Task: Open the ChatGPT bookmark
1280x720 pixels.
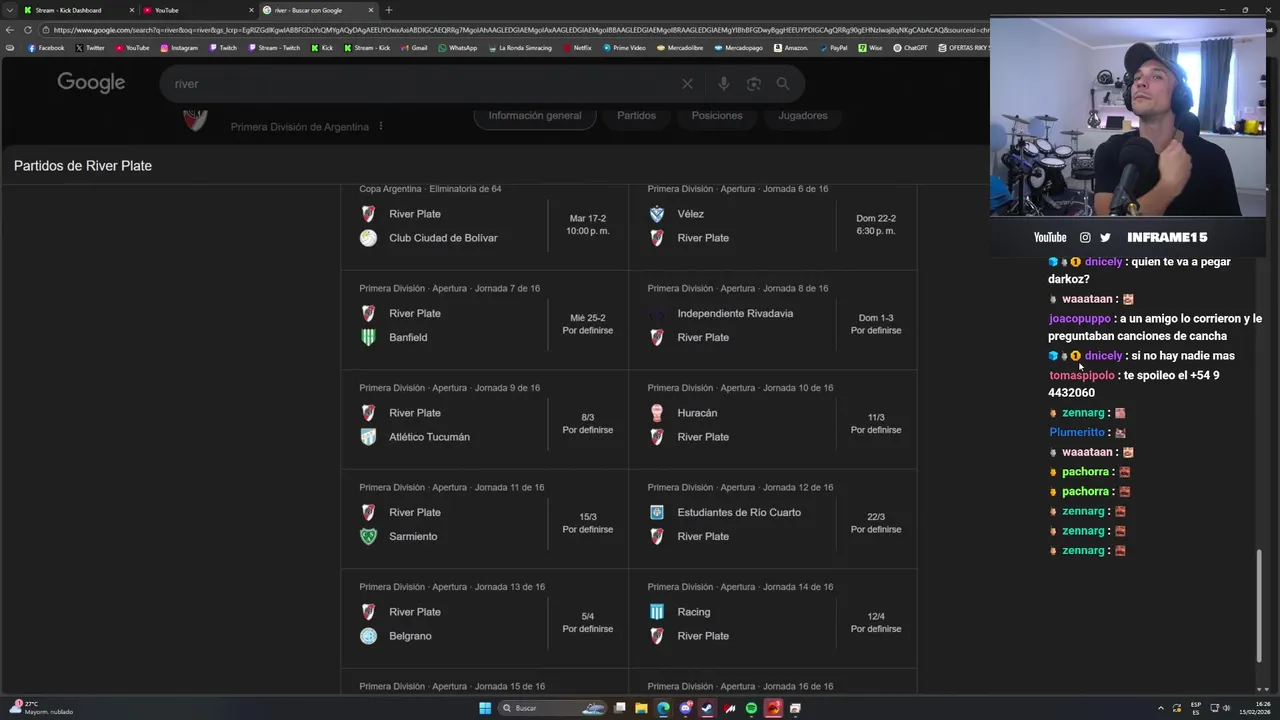Action: [910, 48]
